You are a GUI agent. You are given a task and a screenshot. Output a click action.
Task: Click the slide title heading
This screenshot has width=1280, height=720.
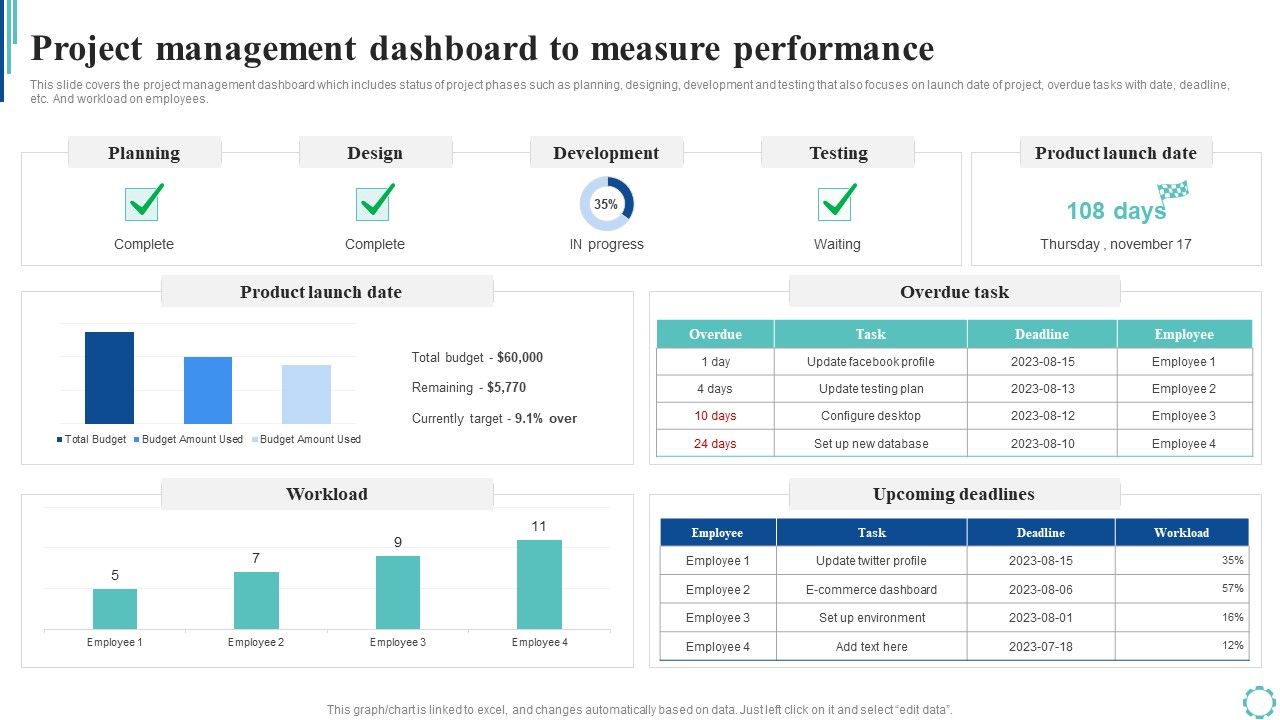tap(482, 48)
